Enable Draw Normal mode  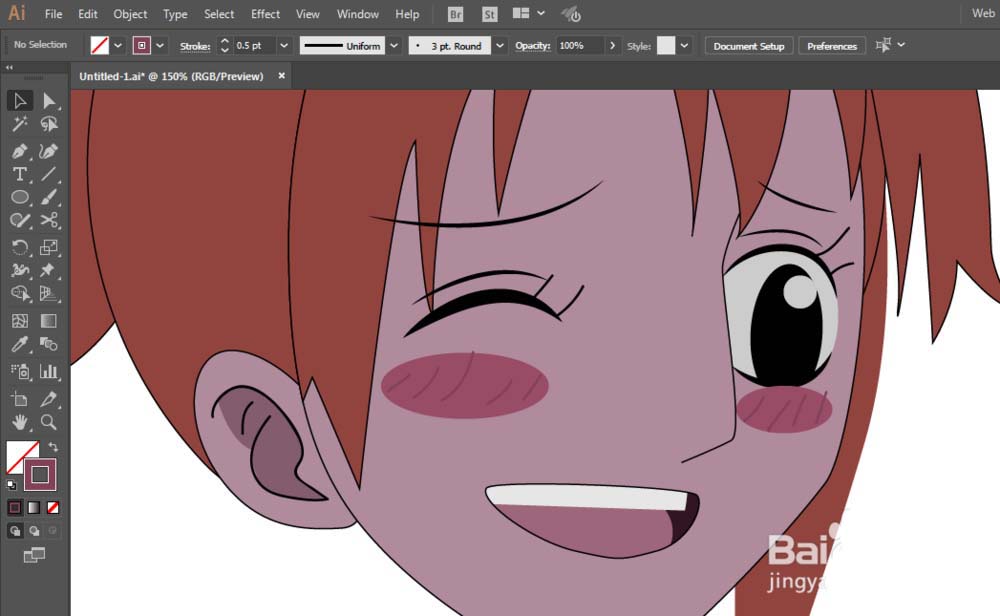tap(15, 531)
